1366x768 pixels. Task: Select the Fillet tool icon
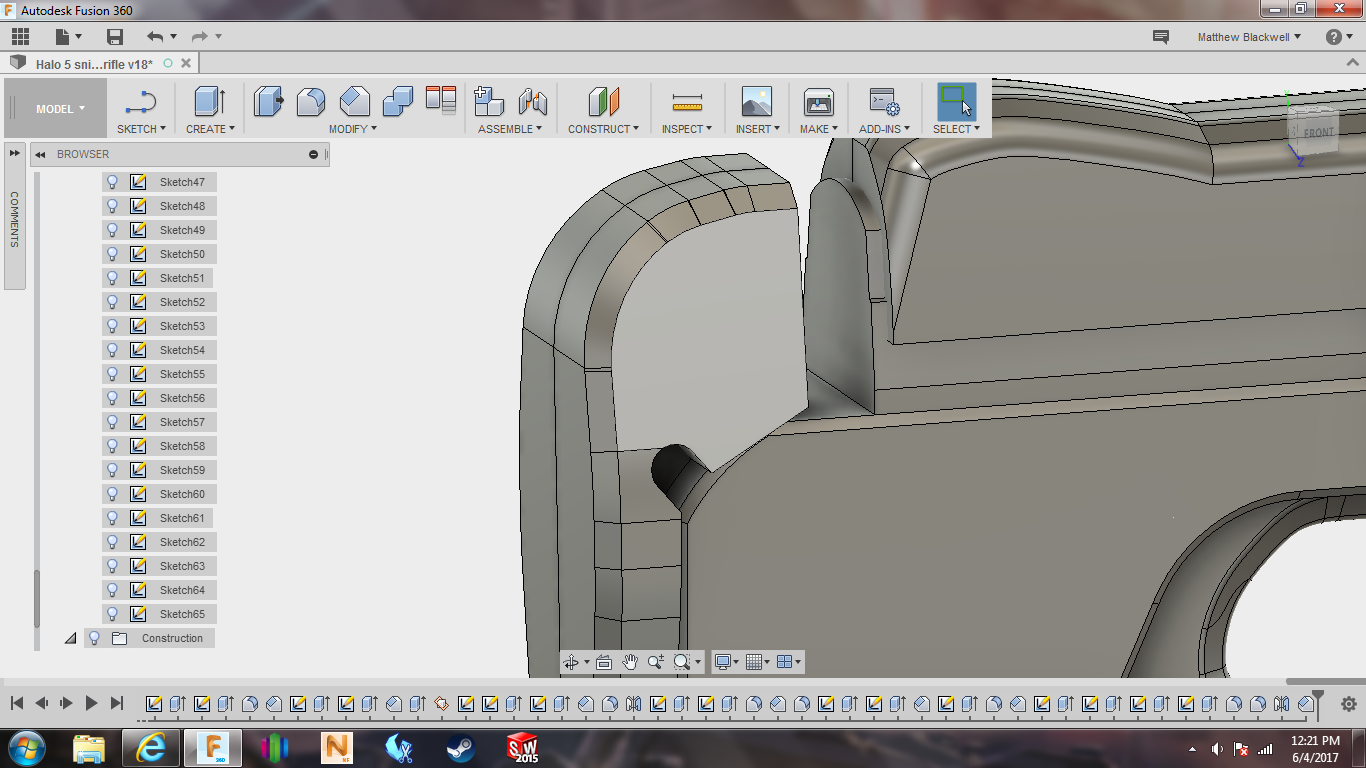coord(311,102)
